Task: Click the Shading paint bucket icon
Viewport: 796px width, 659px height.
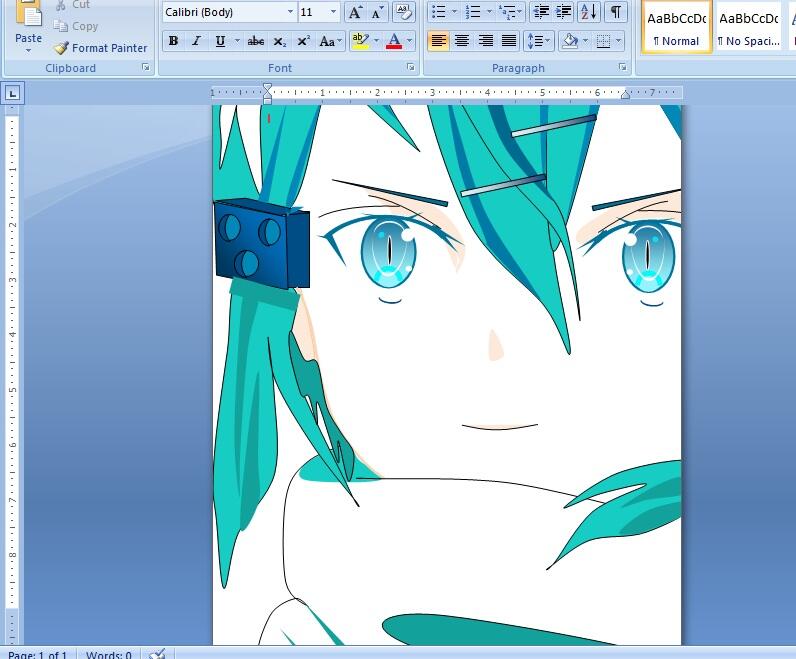Action: [x=571, y=41]
